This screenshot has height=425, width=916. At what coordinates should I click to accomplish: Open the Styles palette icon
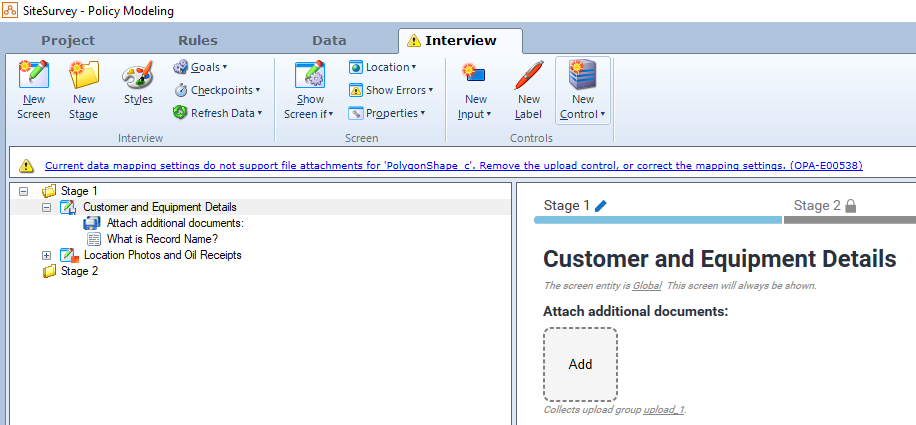click(x=138, y=74)
